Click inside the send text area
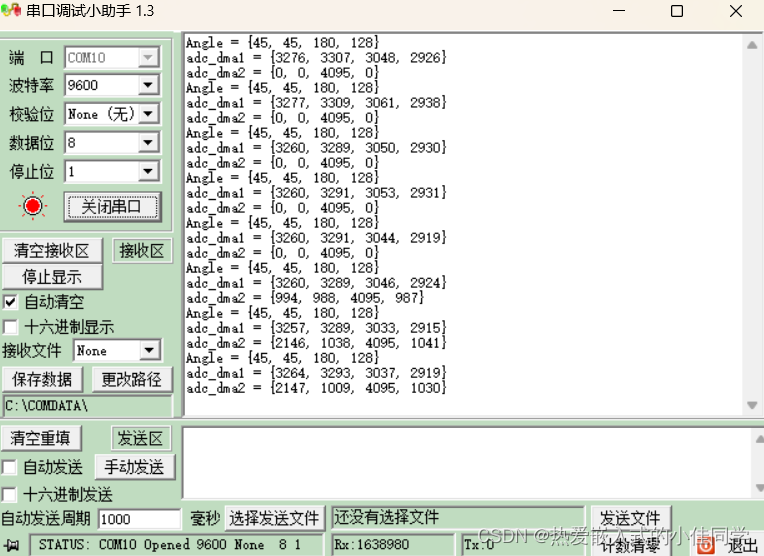 tap(466, 463)
